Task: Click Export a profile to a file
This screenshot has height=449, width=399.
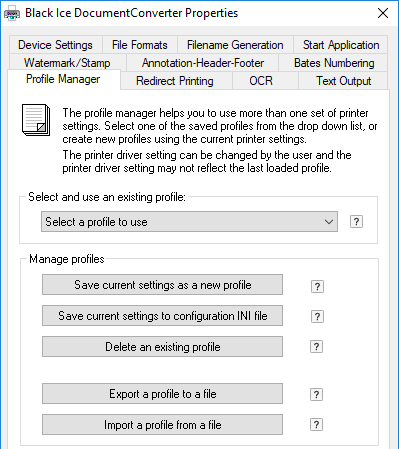Action: 162,394
